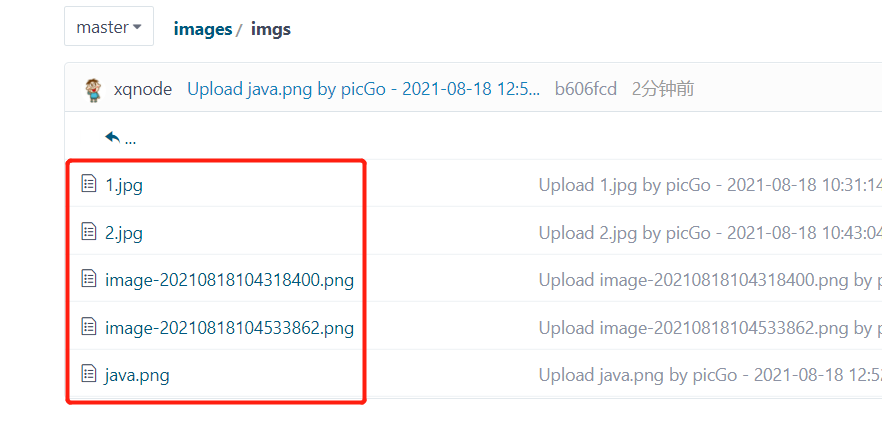
Task: Open the commit message for 2.jpg upload
Action: point(710,233)
